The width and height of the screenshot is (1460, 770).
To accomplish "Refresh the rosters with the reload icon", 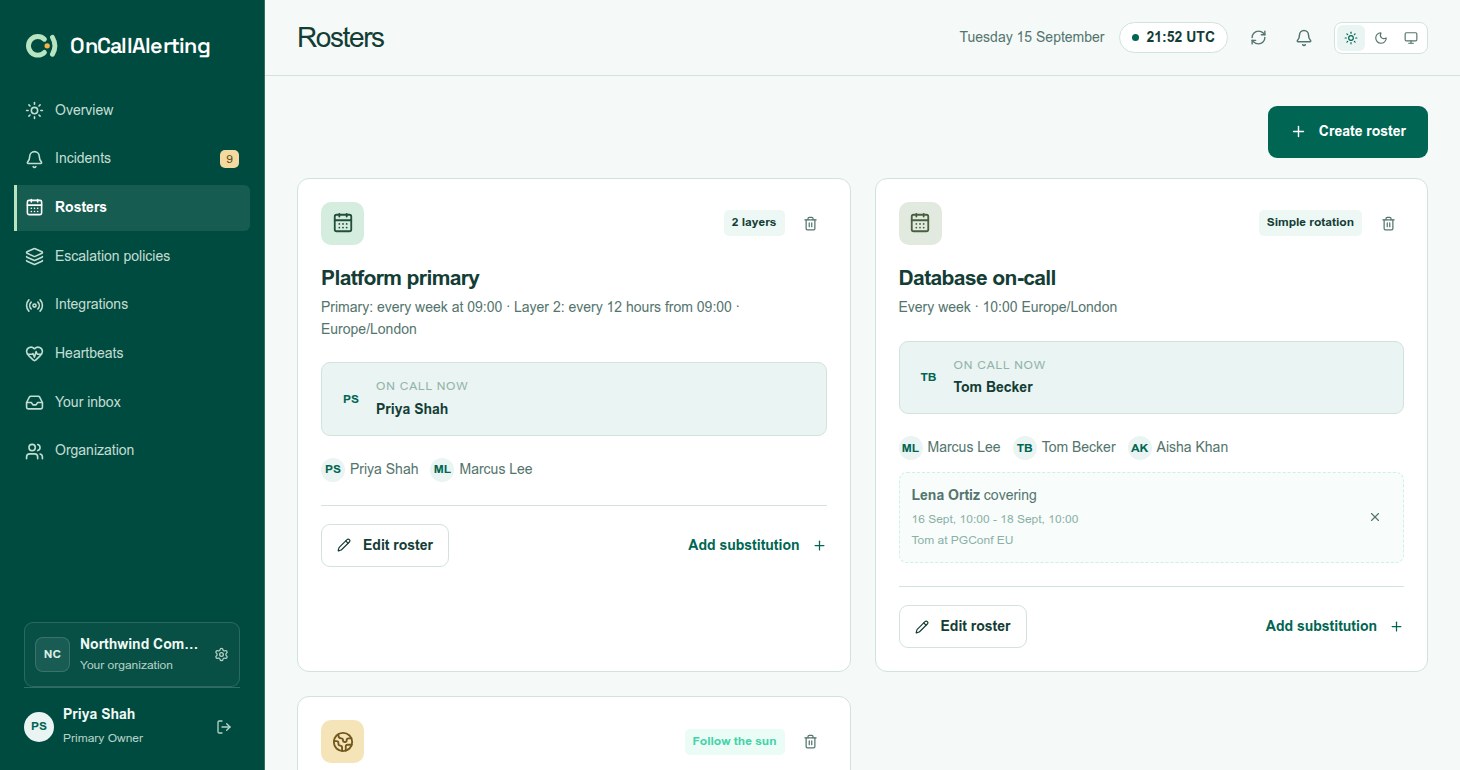I will (x=1258, y=38).
